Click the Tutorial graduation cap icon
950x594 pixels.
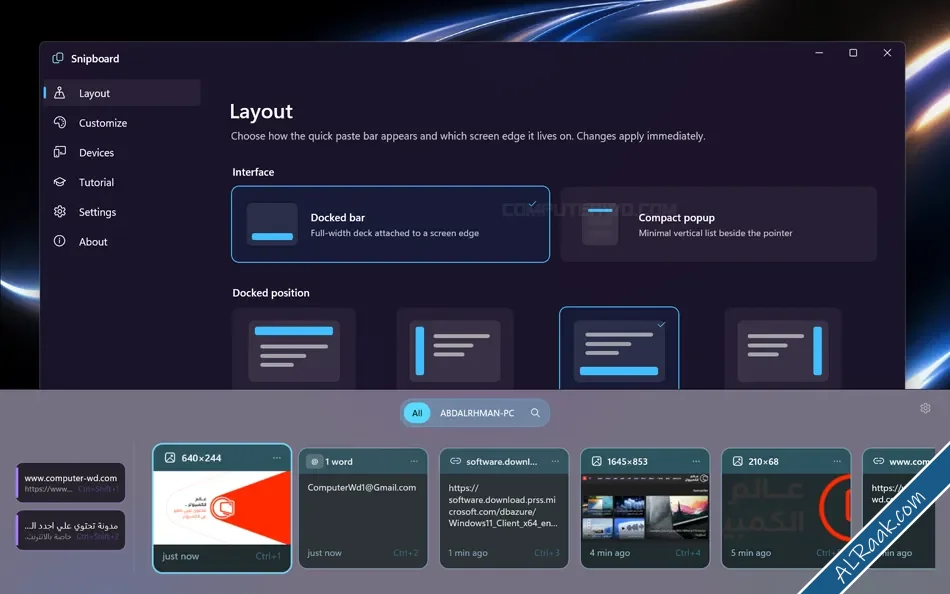[x=59, y=182]
